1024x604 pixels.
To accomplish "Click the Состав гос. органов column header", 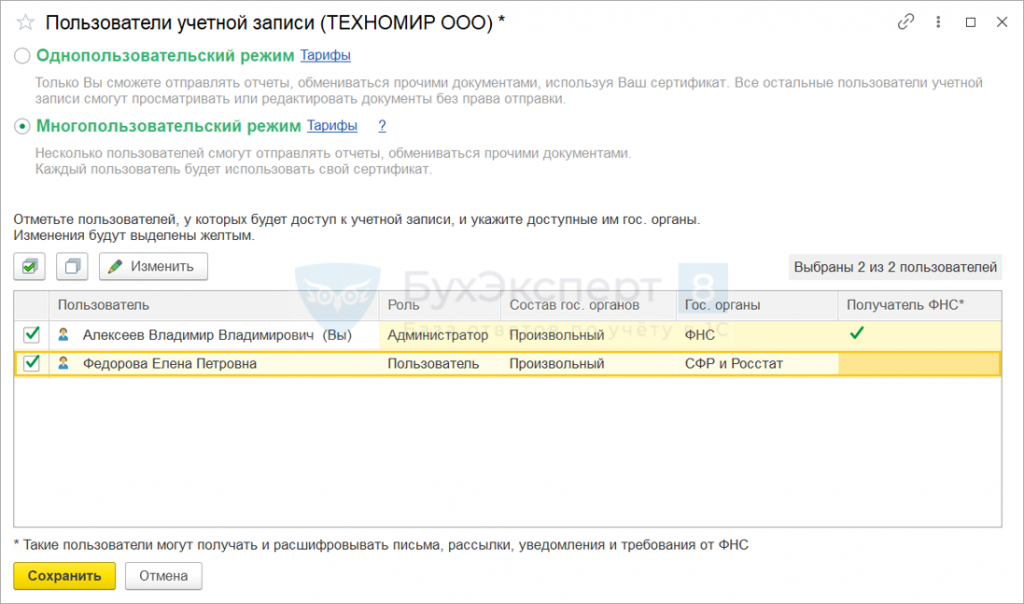I will tap(588, 305).
